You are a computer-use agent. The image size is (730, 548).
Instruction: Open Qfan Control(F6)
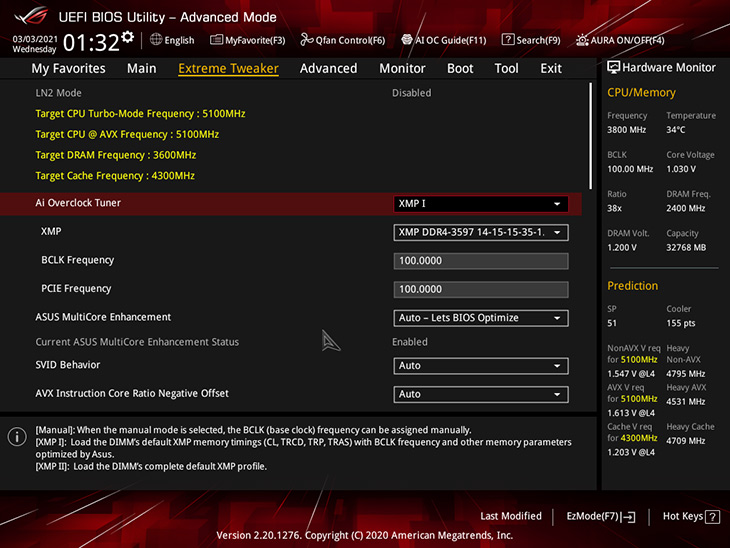tap(343, 40)
